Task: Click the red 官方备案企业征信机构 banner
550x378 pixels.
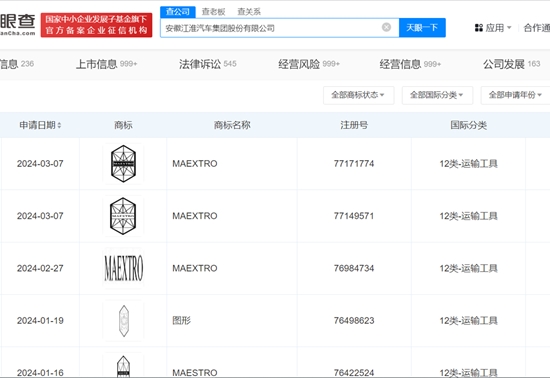Action: pyautogui.click(x=96, y=25)
